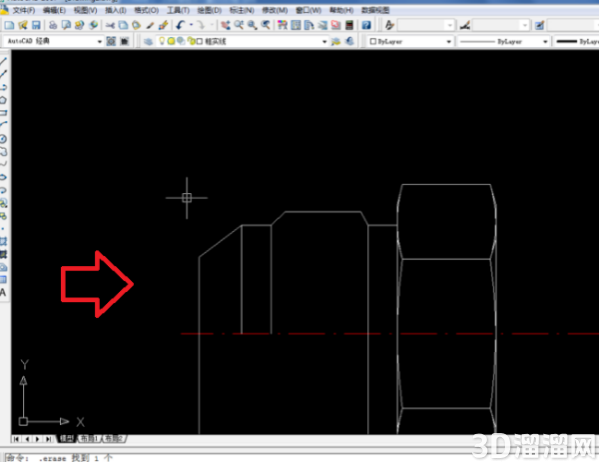The width and height of the screenshot is (600, 462).
Task: Open the Layer Properties Manager icon
Action: 148,41
